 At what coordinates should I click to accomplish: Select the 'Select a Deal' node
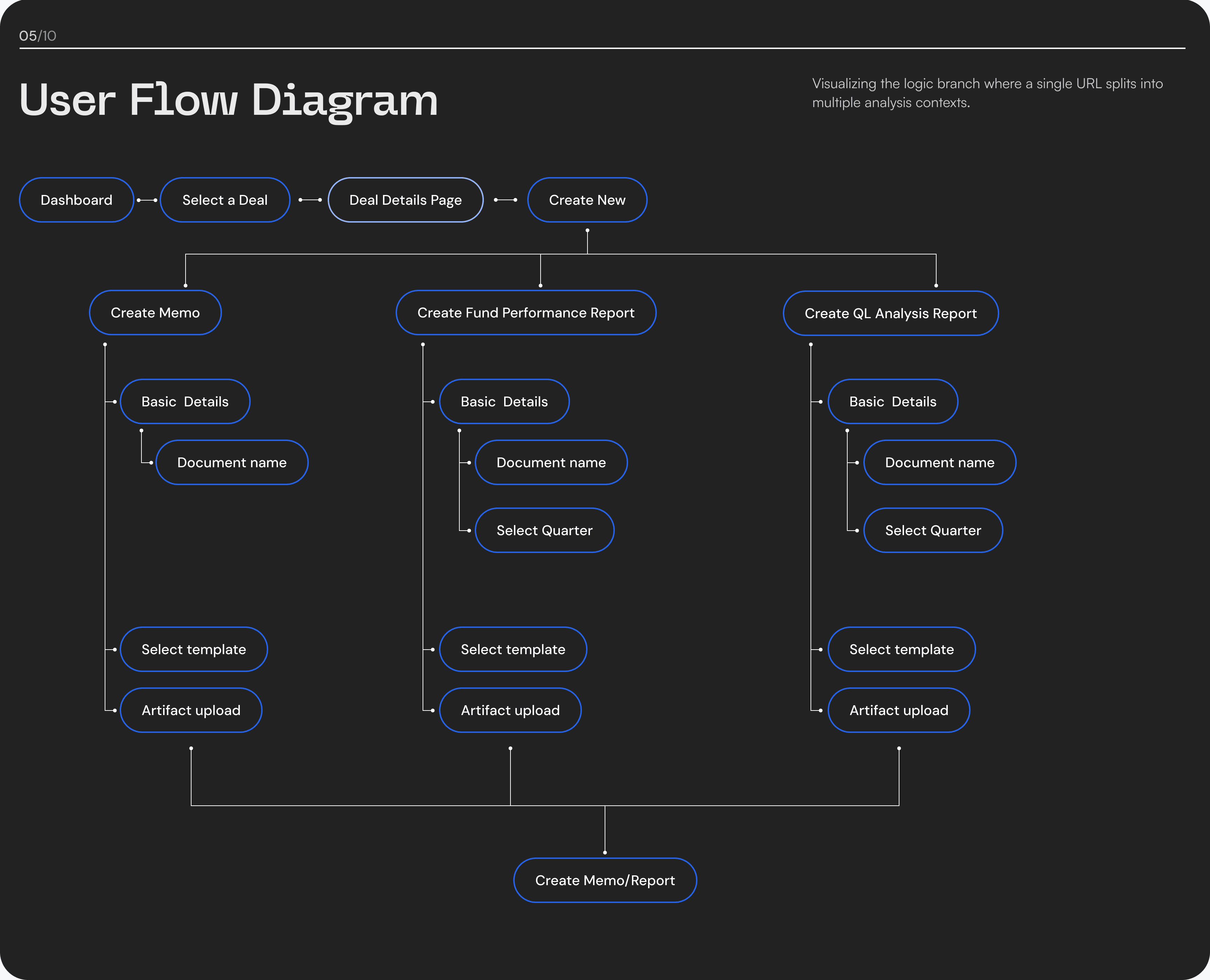click(225, 200)
